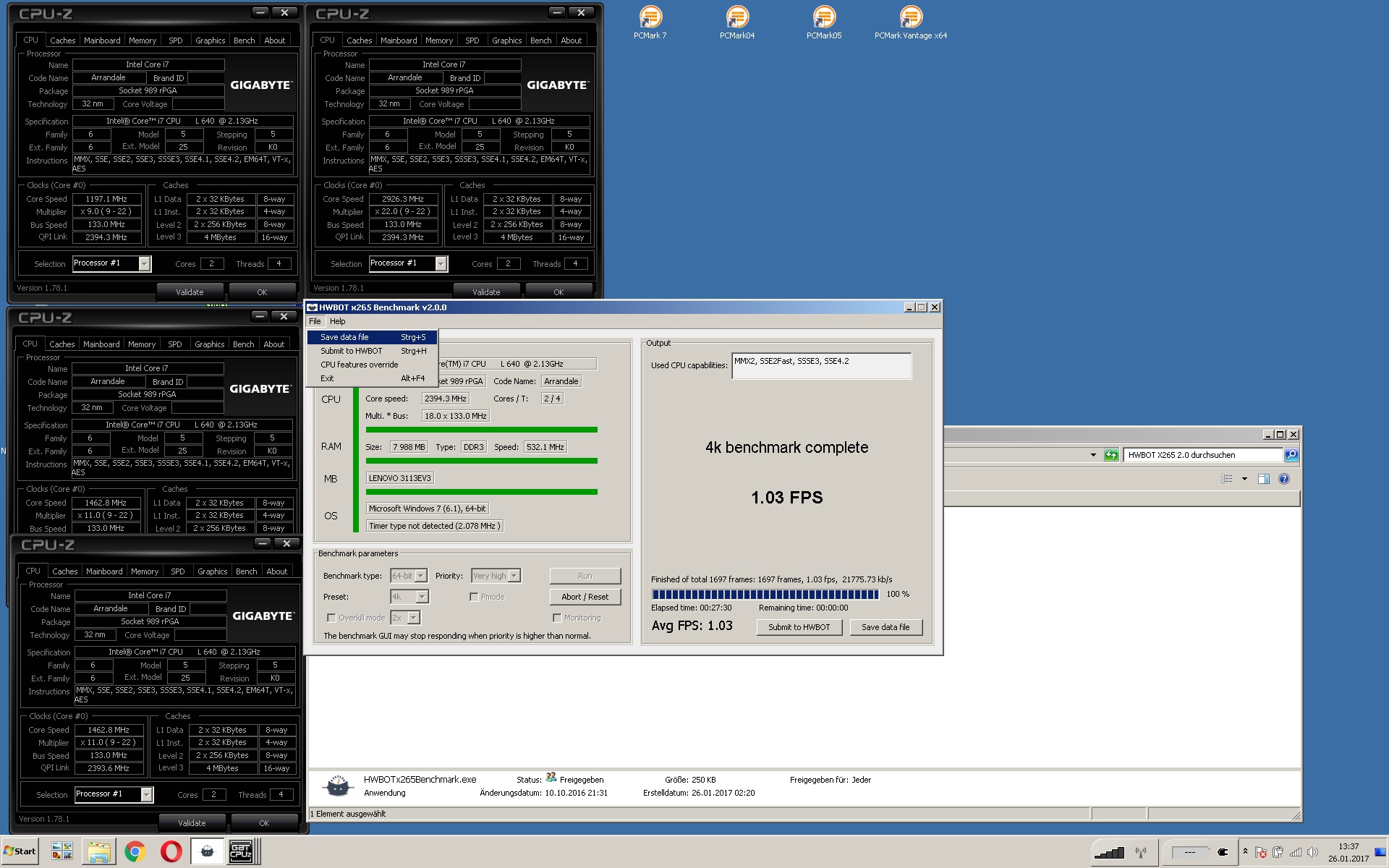Expand the Explorer view options arrow
Image resolution: width=1389 pixels, height=868 pixels.
click(x=1244, y=479)
